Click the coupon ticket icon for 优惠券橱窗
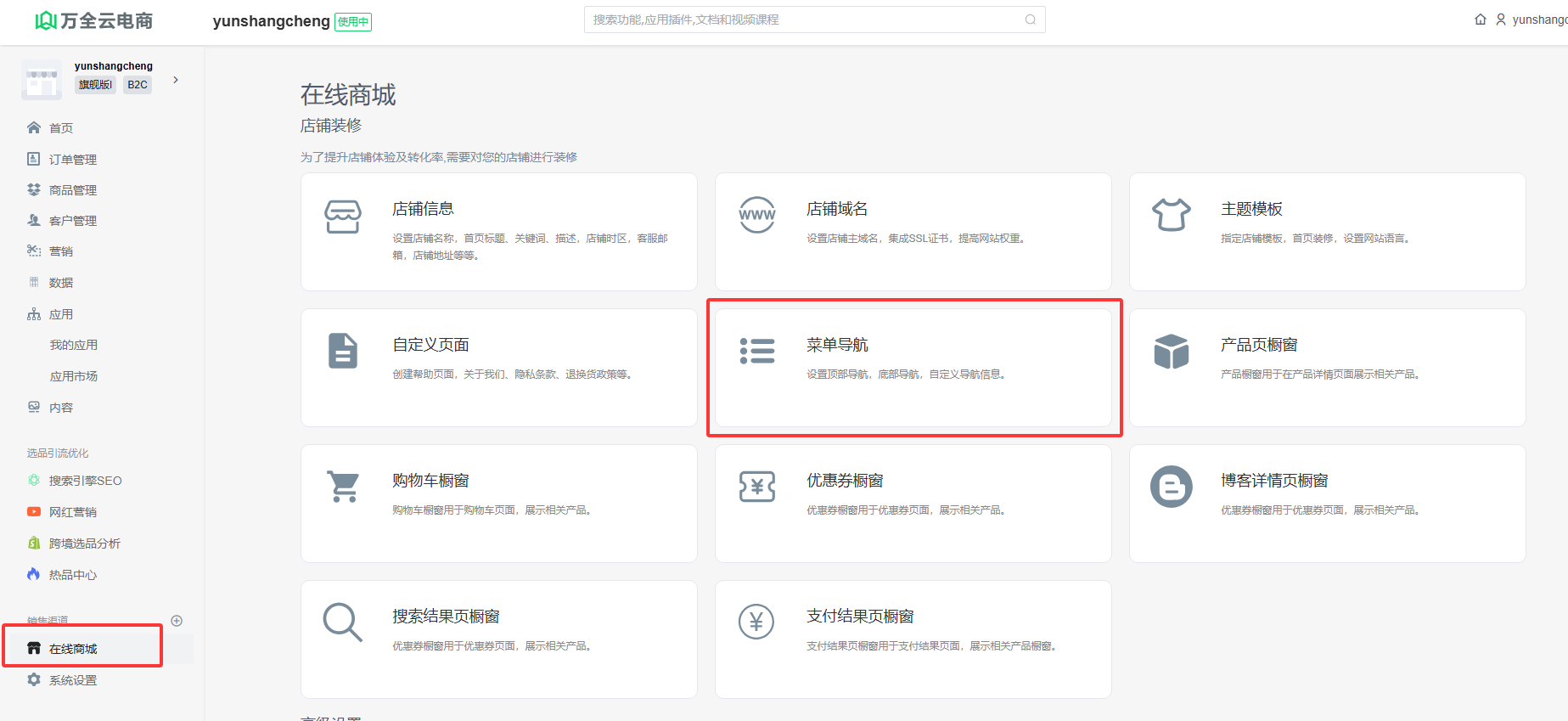 point(756,487)
